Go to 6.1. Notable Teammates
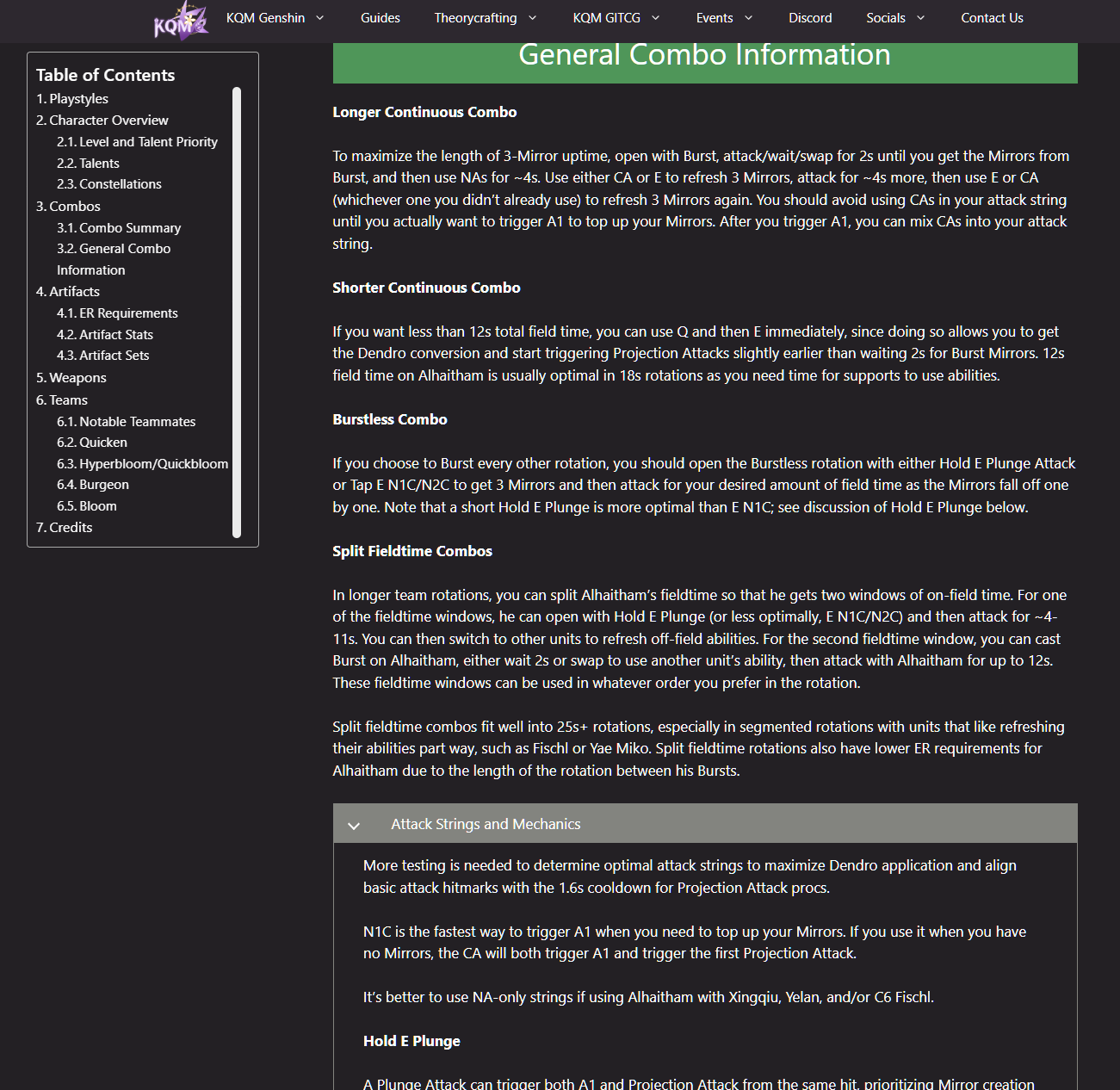 [126, 422]
